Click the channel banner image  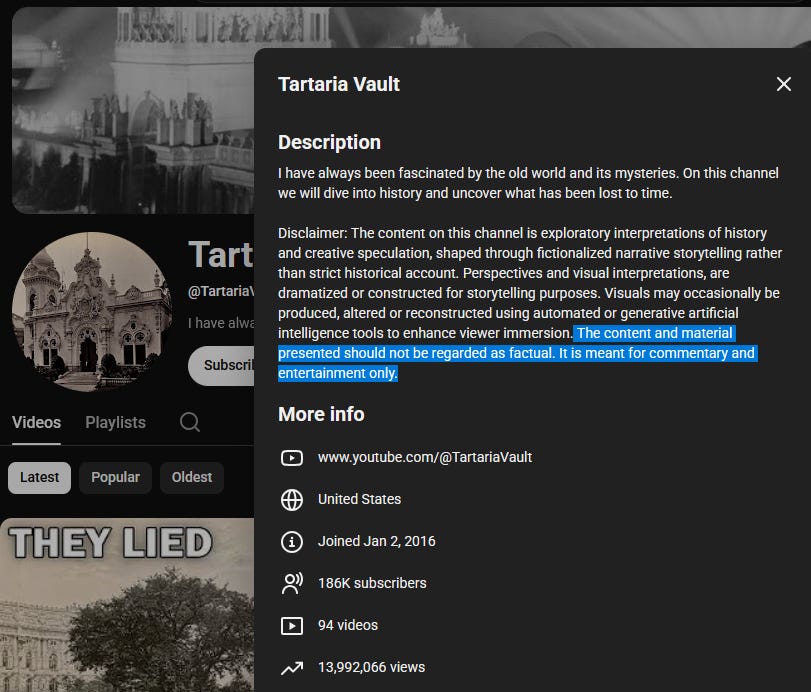tap(133, 110)
